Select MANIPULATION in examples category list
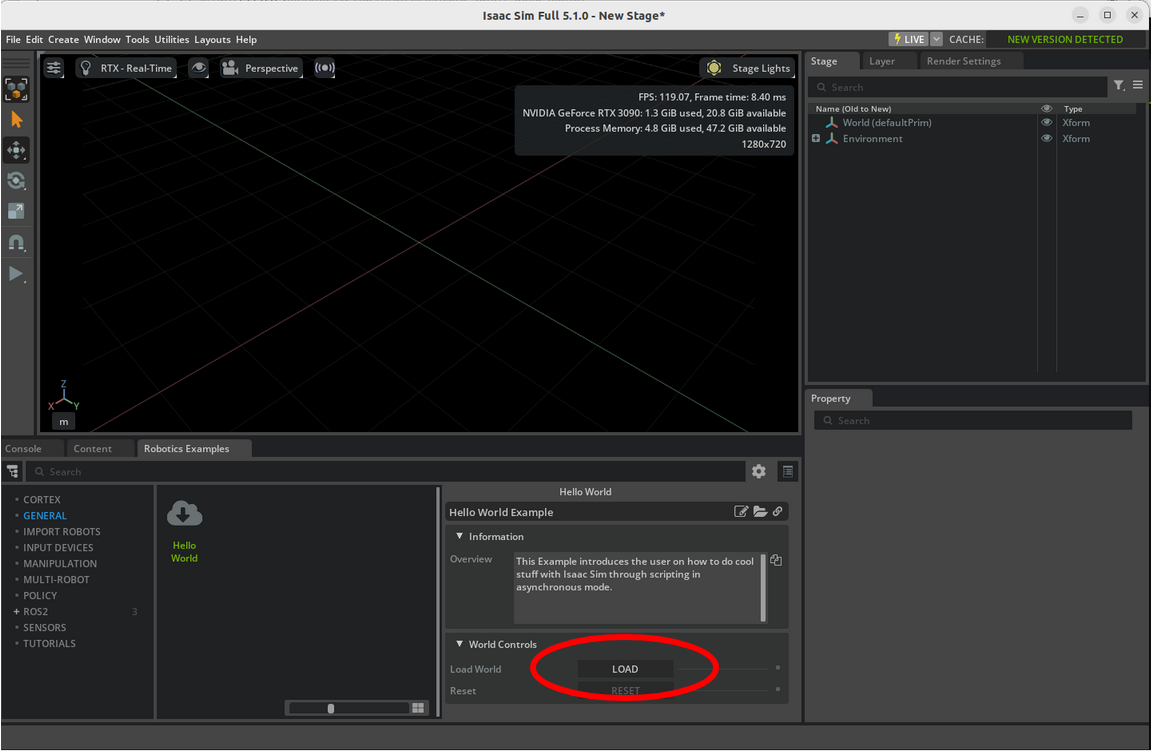Image resolution: width=1151 pixels, height=751 pixels. tap(60, 564)
